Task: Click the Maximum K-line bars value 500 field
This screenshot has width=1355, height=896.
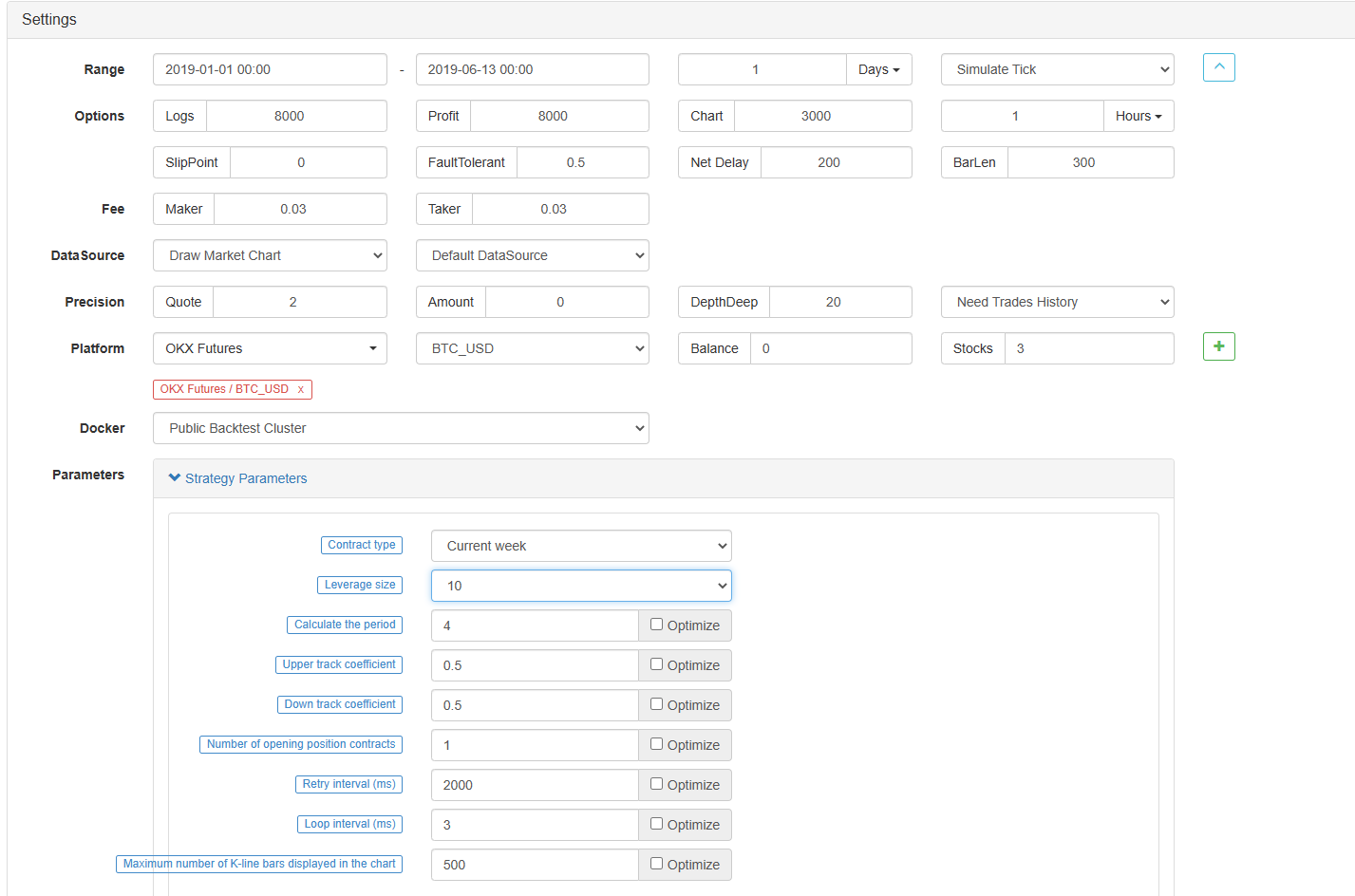Action: pyautogui.click(x=535, y=865)
